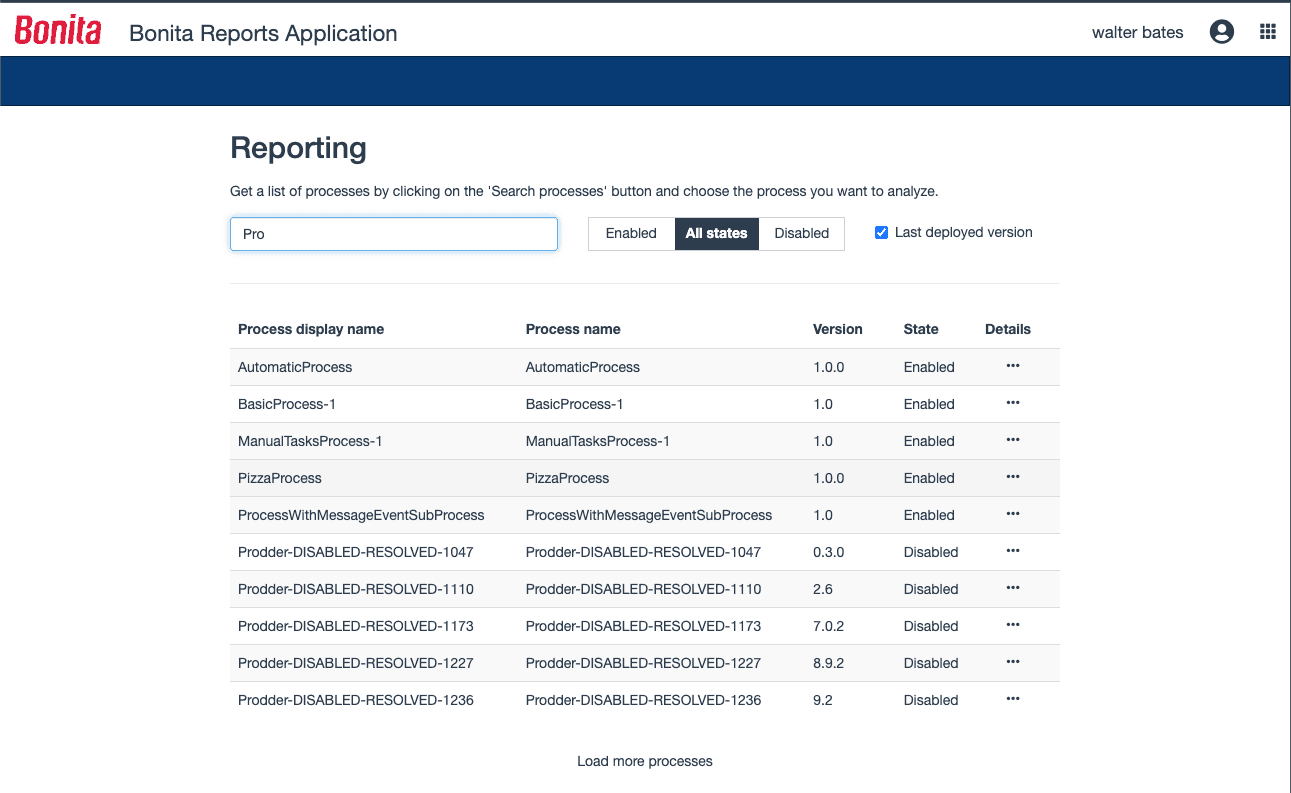Select the All states filter
The width and height of the screenshot is (1291, 793).
[x=716, y=233]
